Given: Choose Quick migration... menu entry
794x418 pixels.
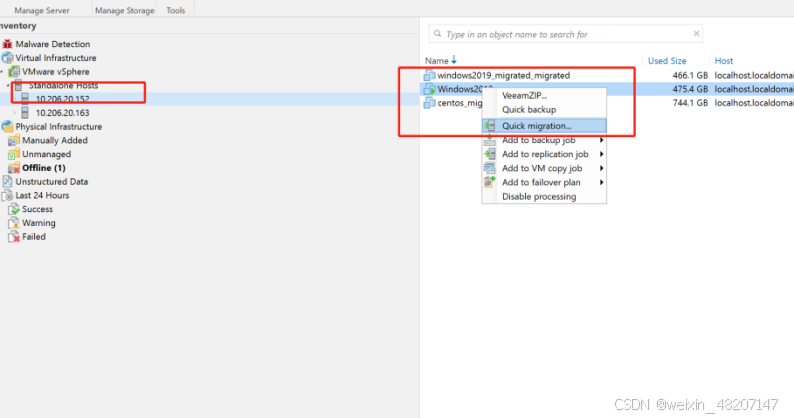Looking at the screenshot, I should [544, 126].
